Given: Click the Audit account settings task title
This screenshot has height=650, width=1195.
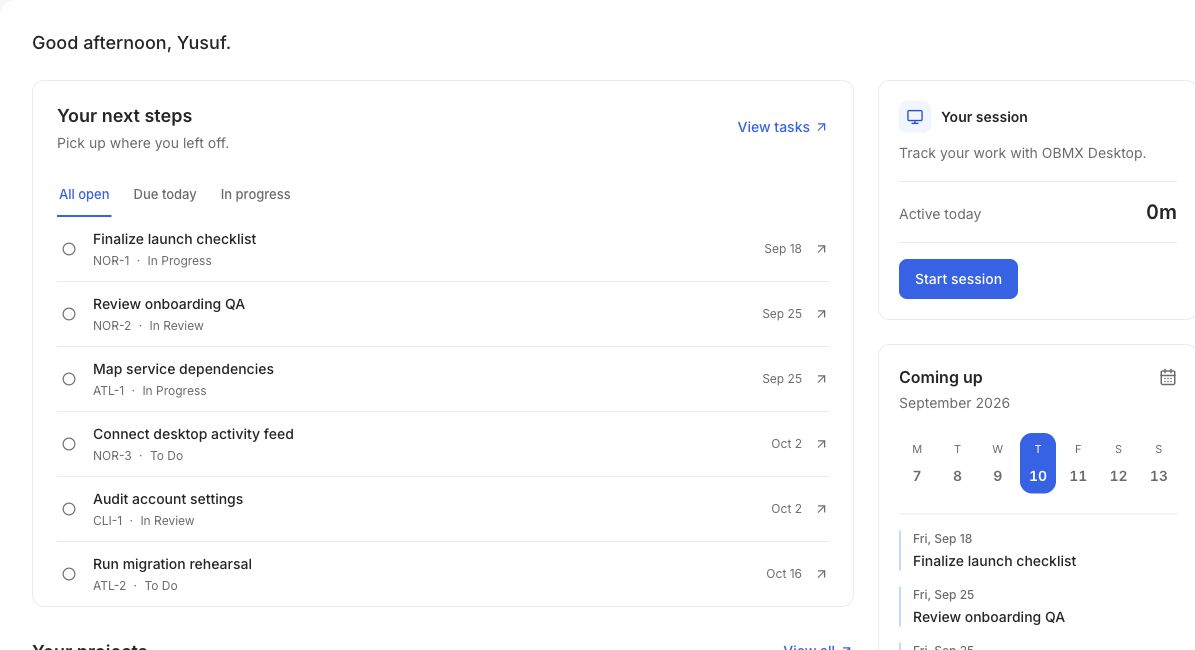Looking at the screenshot, I should coord(168,499).
